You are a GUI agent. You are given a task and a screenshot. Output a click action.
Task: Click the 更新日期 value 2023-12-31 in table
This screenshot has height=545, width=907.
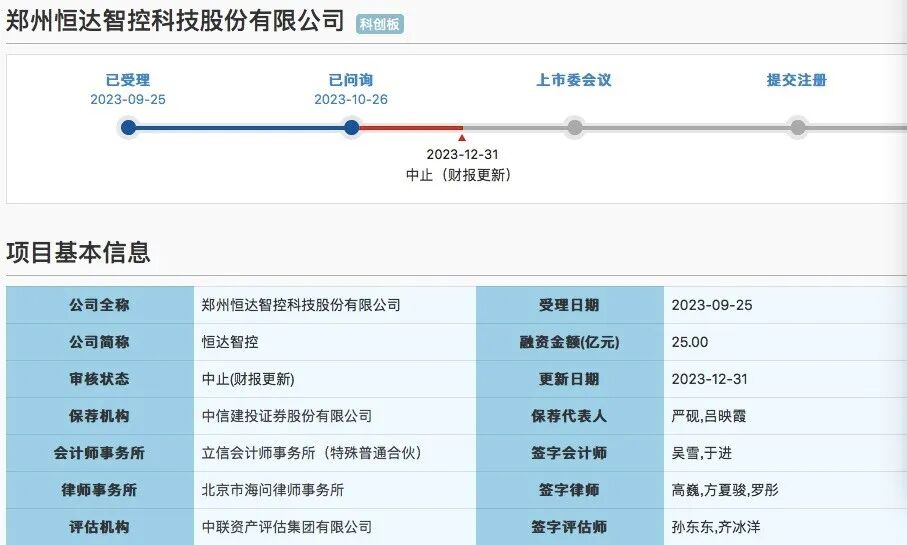[709, 379]
